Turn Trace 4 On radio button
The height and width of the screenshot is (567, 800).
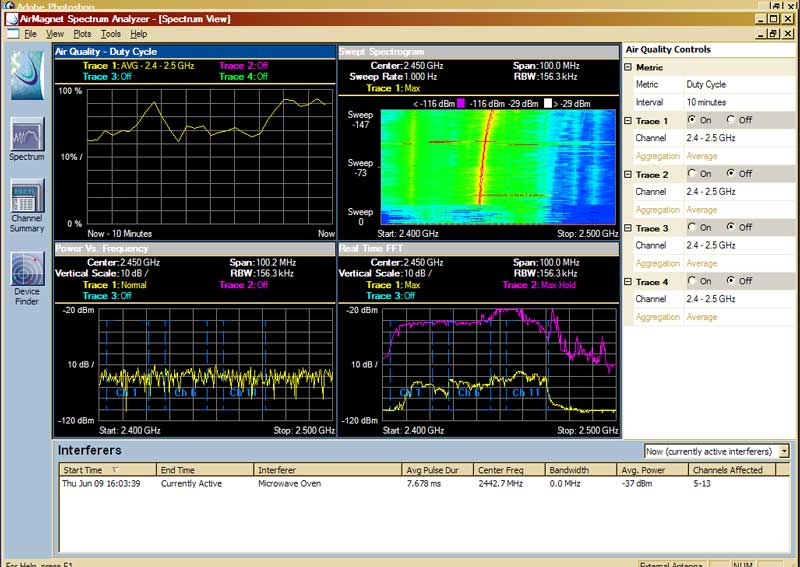tap(691, 281)
